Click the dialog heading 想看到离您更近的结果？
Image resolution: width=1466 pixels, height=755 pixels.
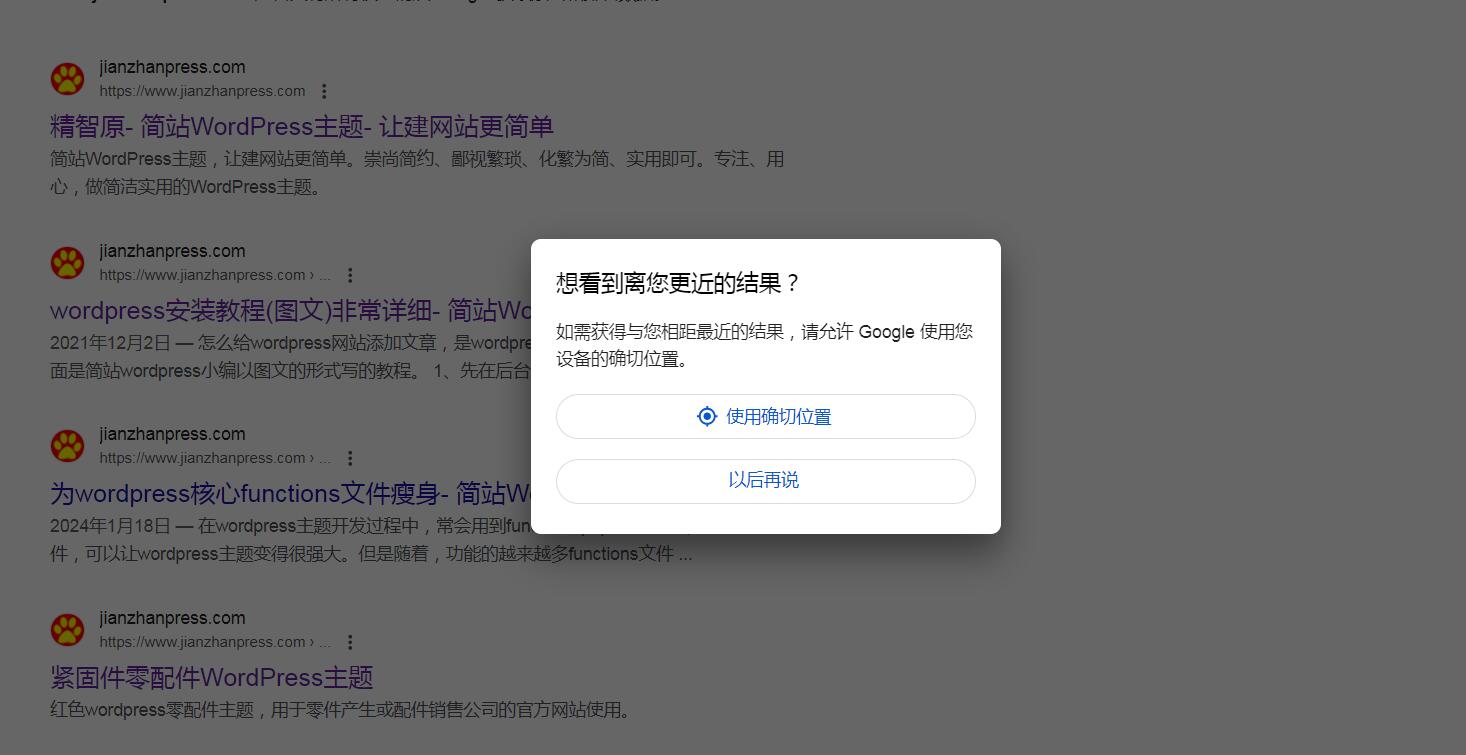[x=678, y=283]
